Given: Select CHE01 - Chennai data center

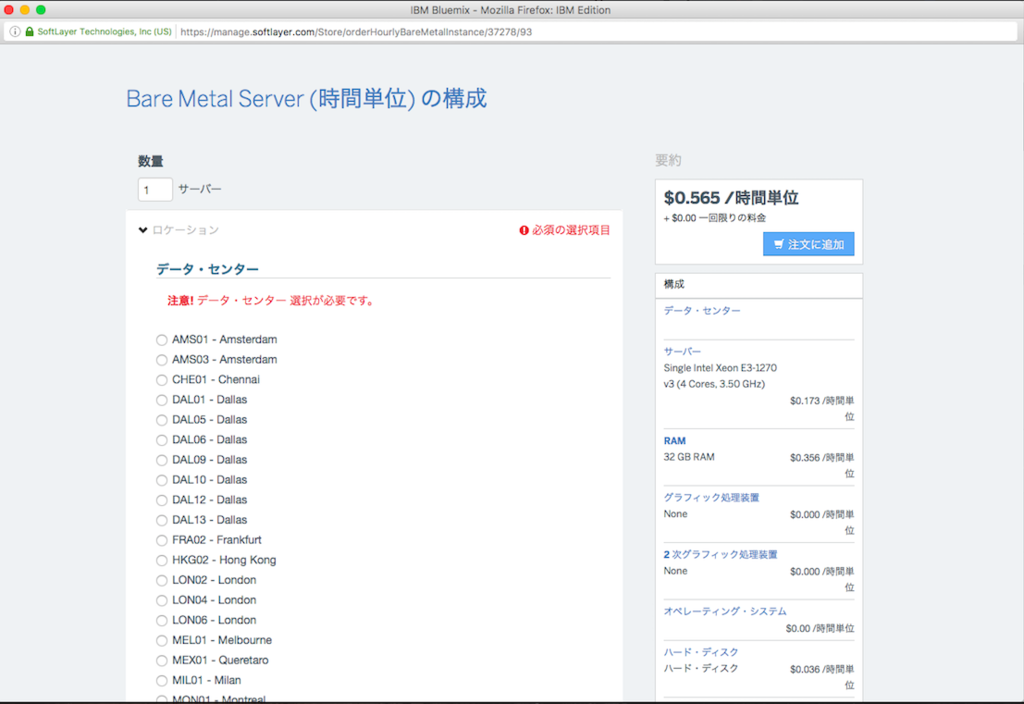Looking at the screenshot, I should pos(161,380).
